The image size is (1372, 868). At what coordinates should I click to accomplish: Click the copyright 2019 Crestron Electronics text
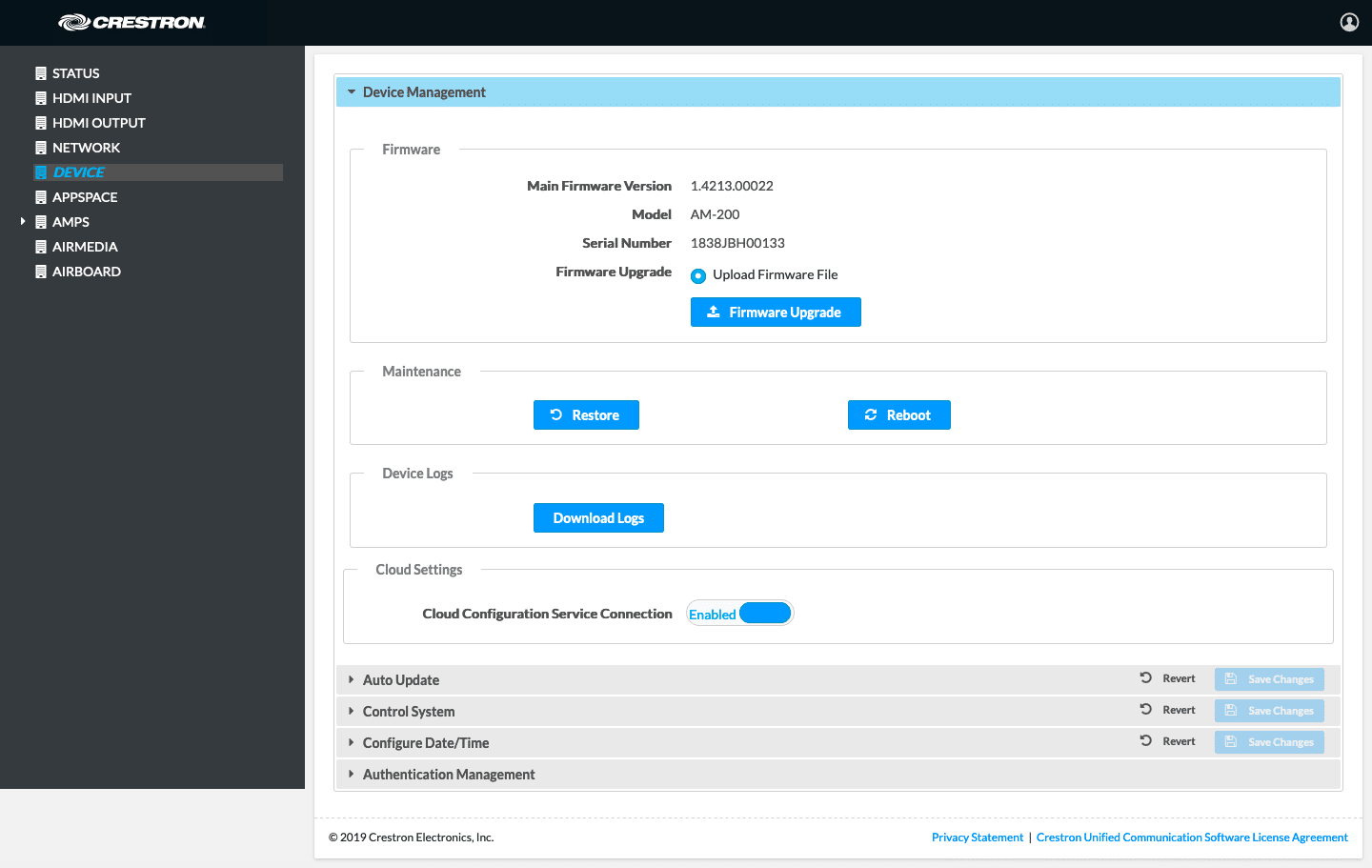(x=412, y=838)
